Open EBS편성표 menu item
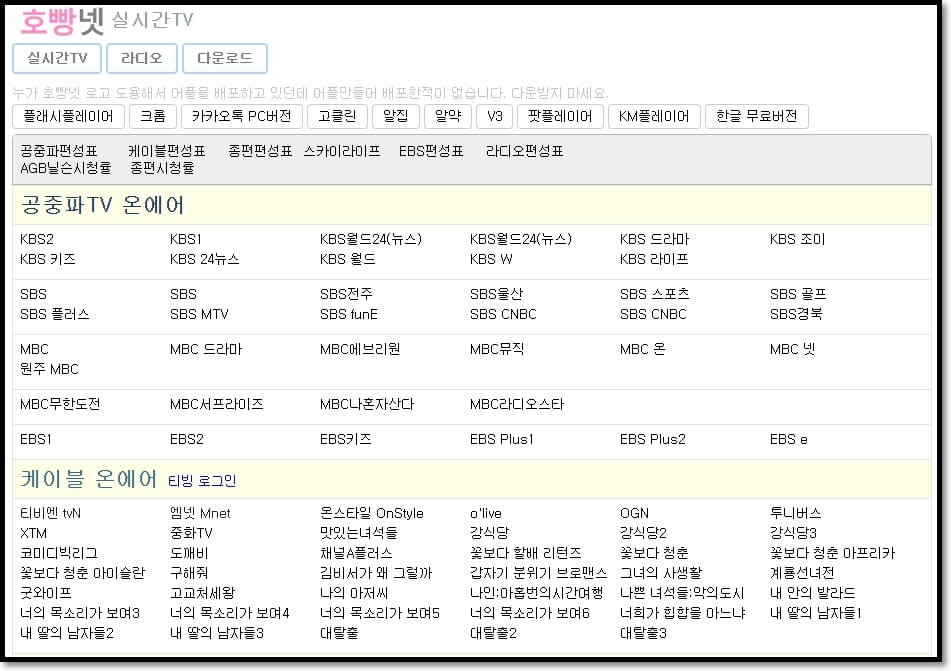This screenshot has width=951, height=671. click(x=431, y=151)
